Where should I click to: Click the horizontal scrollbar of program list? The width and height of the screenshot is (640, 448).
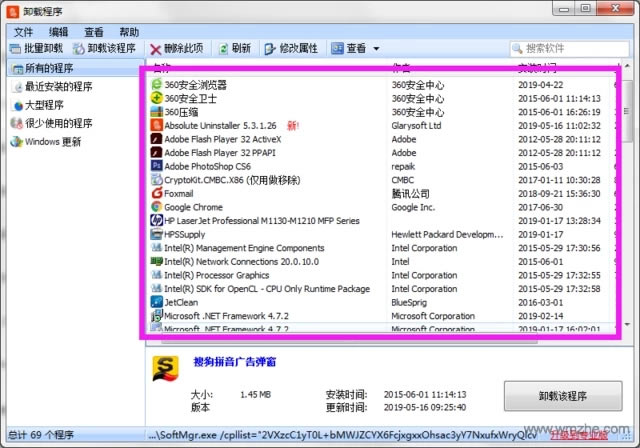click(x=349, y=342)
